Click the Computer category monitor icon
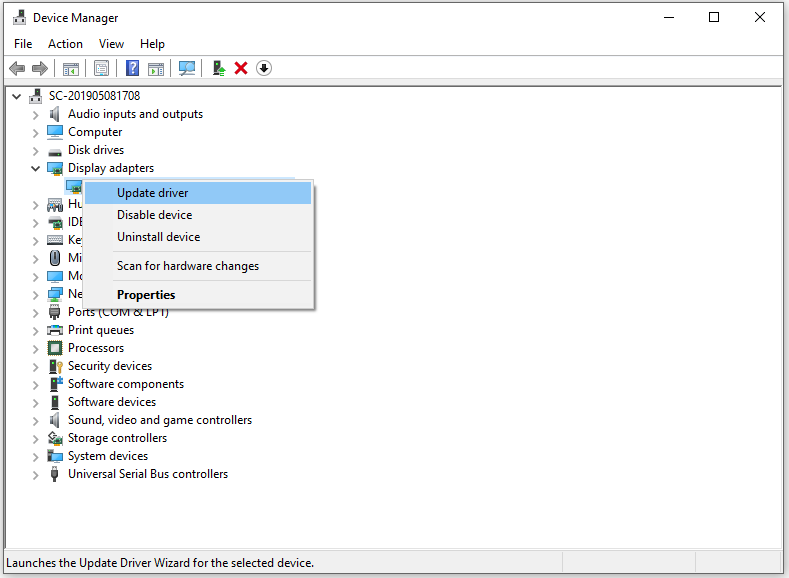The height and width of the screenshot is (578, 789). (x=55, y=132)
